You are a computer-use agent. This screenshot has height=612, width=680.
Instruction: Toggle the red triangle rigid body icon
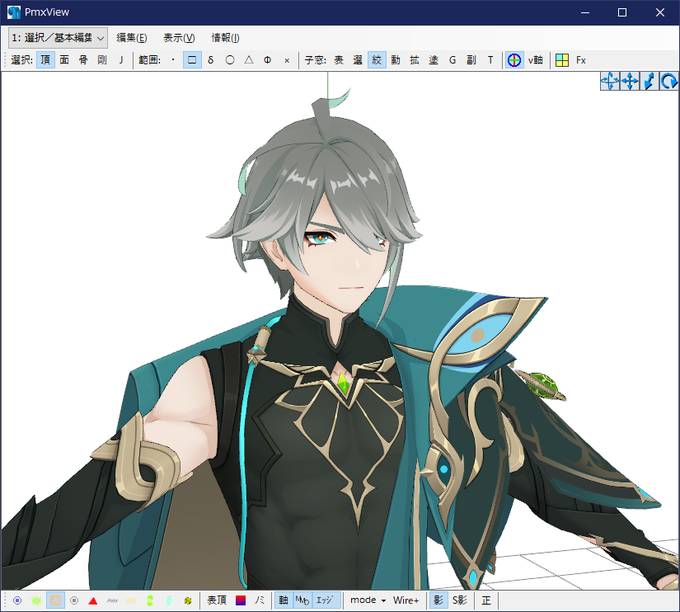coord(93,601)
